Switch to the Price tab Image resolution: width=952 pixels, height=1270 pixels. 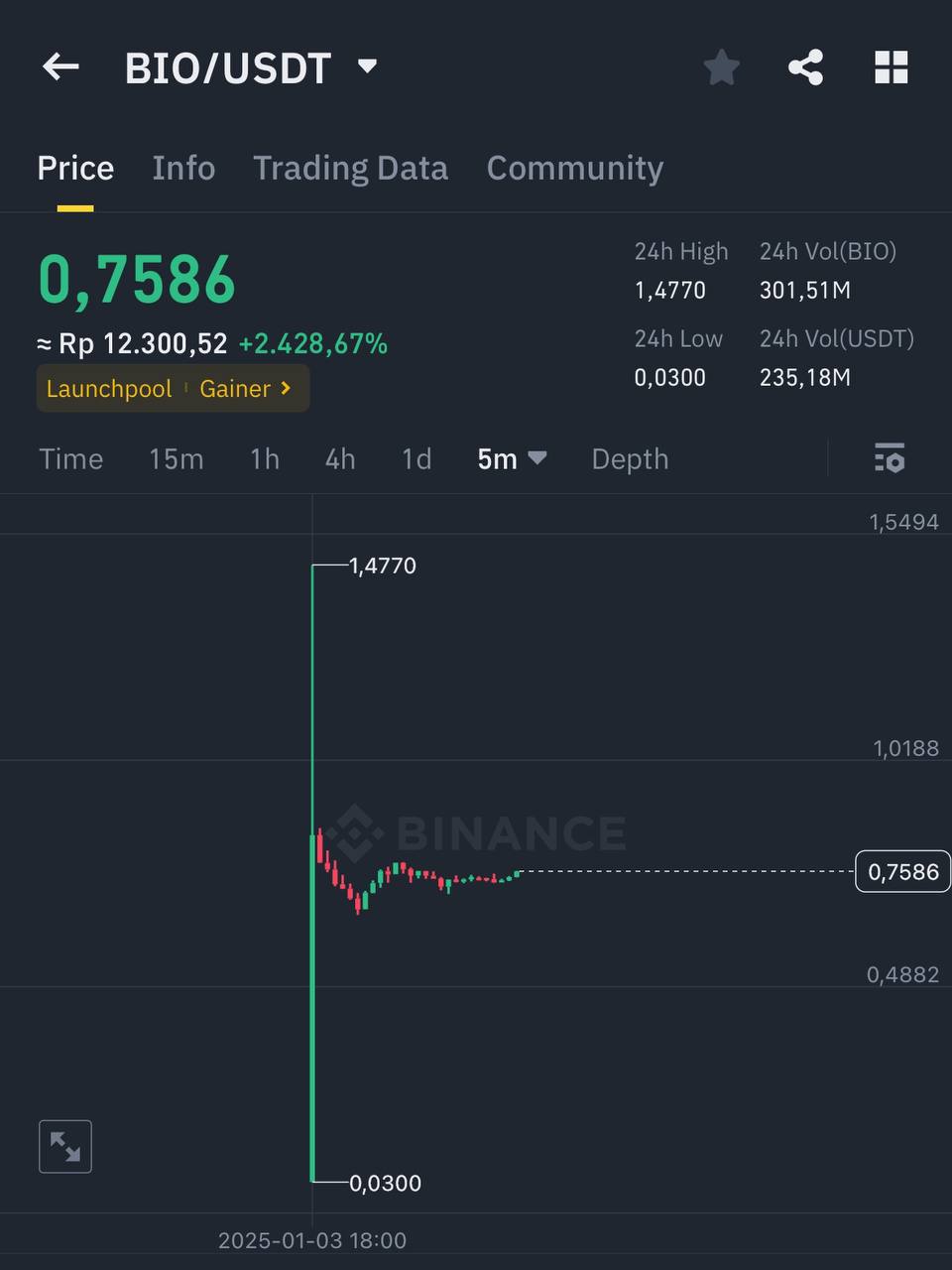[75, 168]
